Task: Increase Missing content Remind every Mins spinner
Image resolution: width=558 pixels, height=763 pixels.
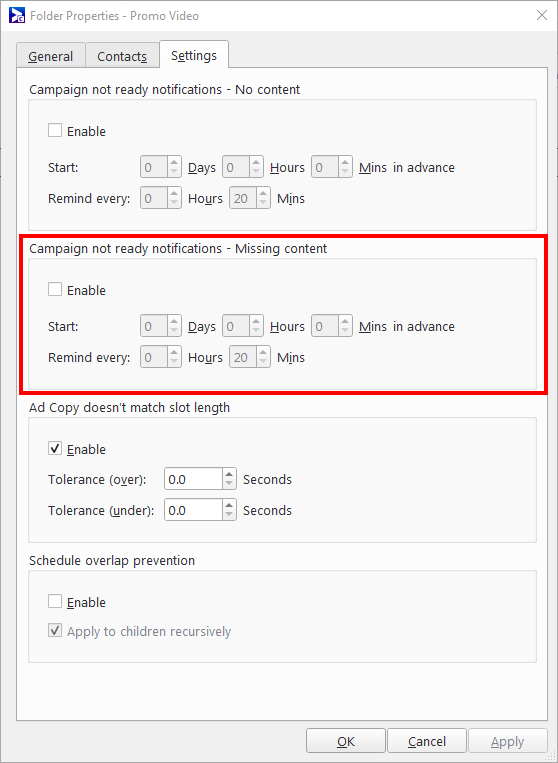Action: [263, 352]
